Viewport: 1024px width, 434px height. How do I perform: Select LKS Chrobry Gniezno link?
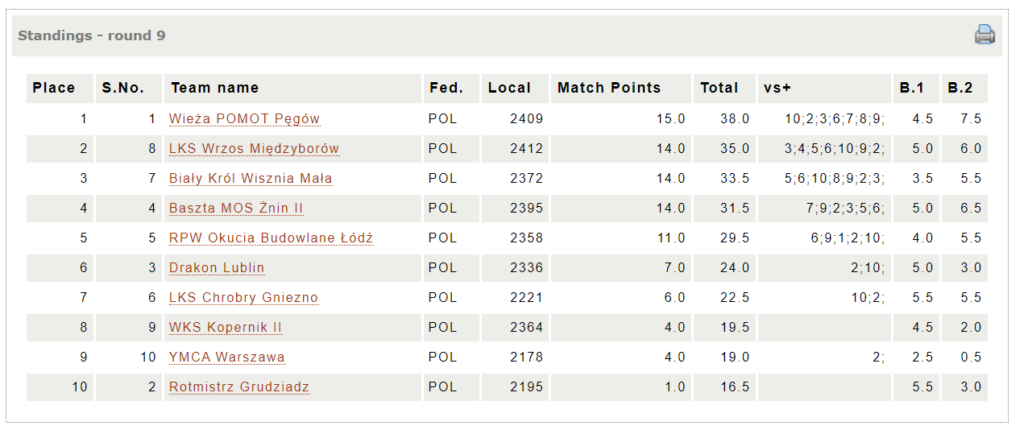(x=243, y=298)
